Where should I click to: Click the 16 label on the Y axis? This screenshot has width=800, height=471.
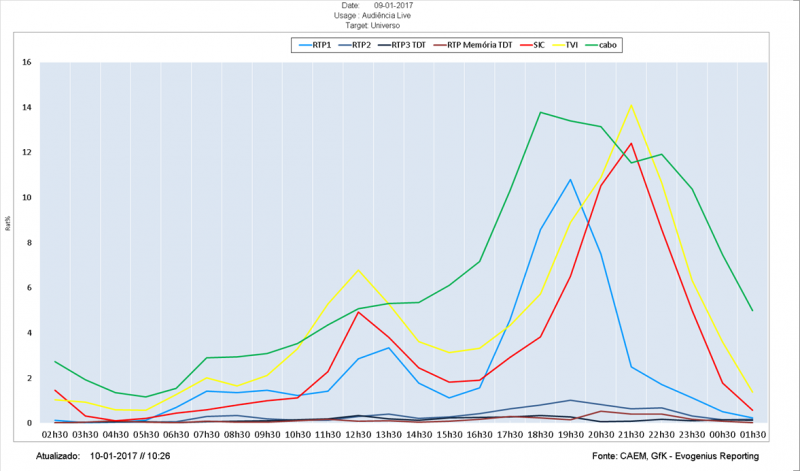(27, 62)
